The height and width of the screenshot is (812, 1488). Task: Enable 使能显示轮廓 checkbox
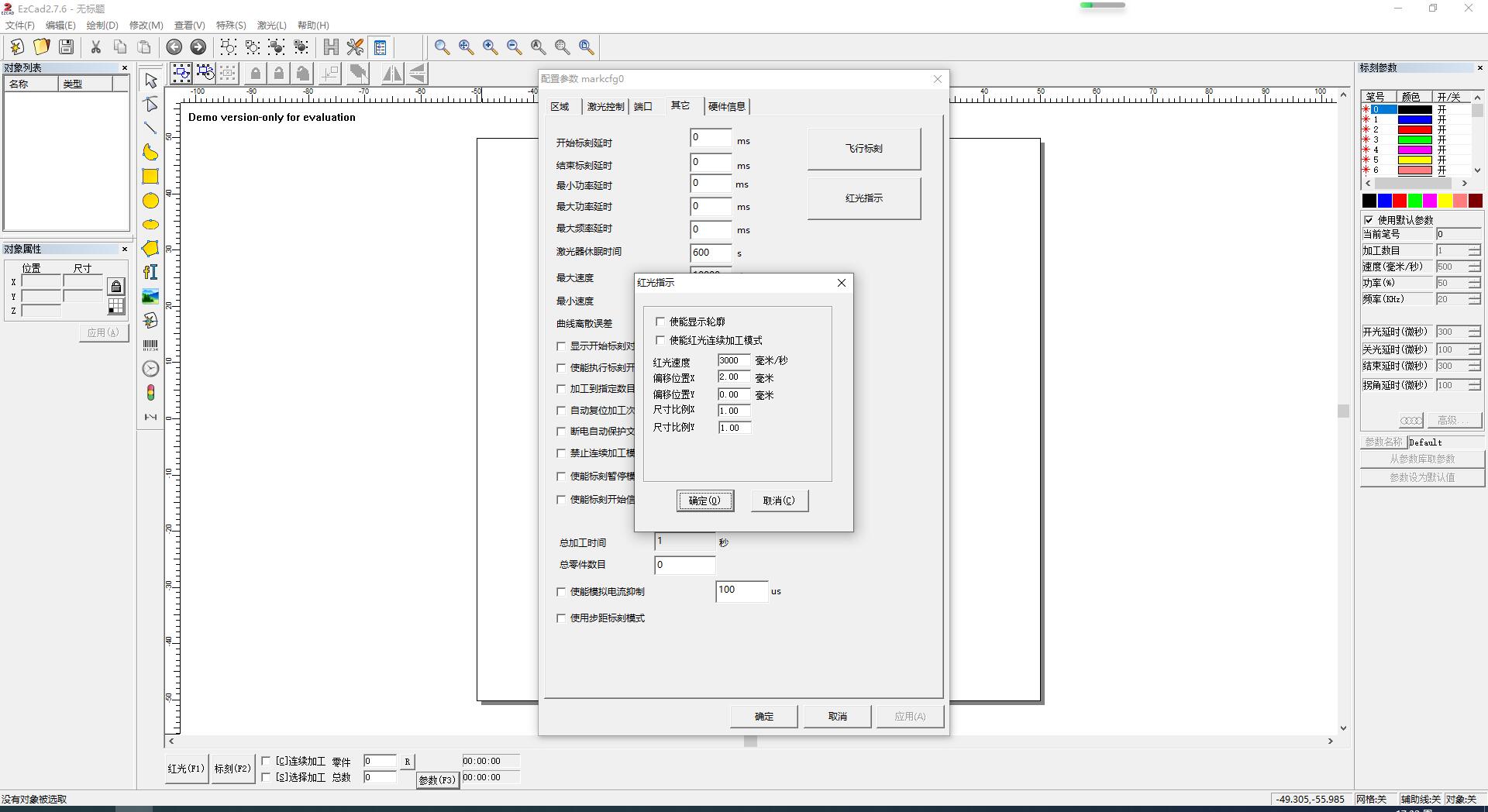pyautogui.click(x=660, y=322)
